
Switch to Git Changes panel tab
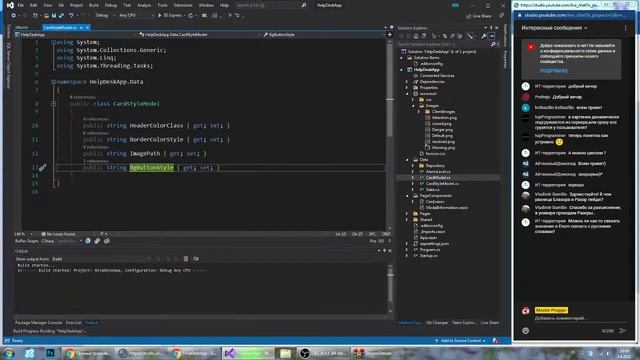tap(437, 323)
